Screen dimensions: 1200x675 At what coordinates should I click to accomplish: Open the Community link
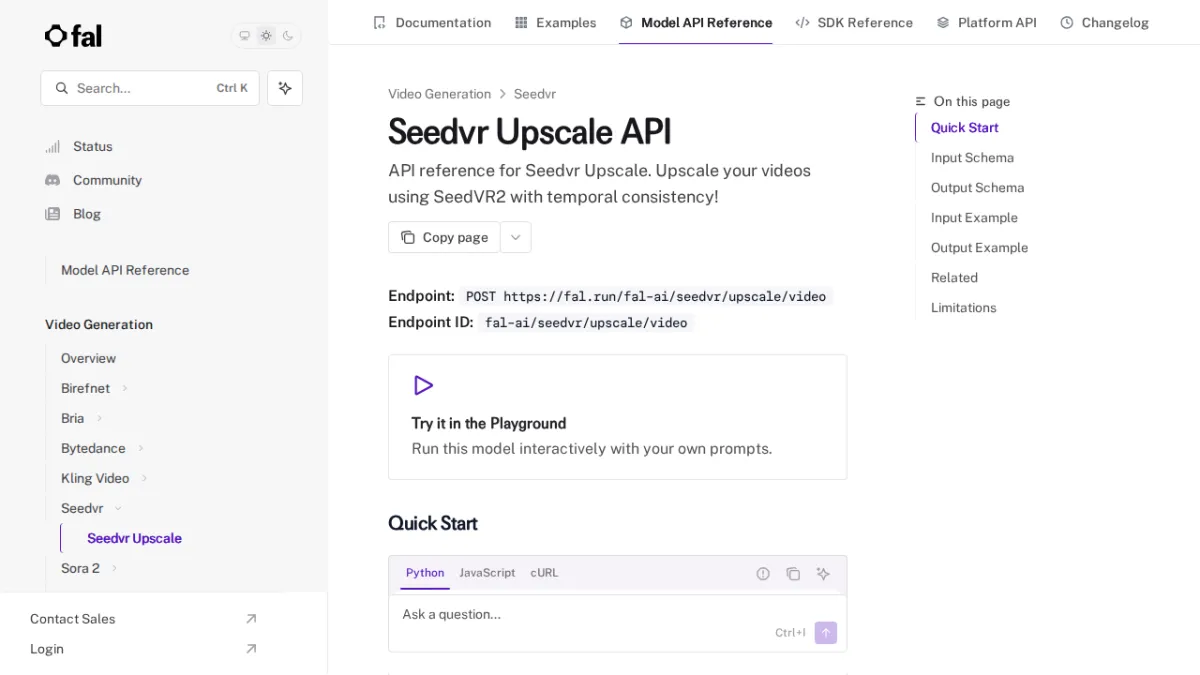click(107, 180)
